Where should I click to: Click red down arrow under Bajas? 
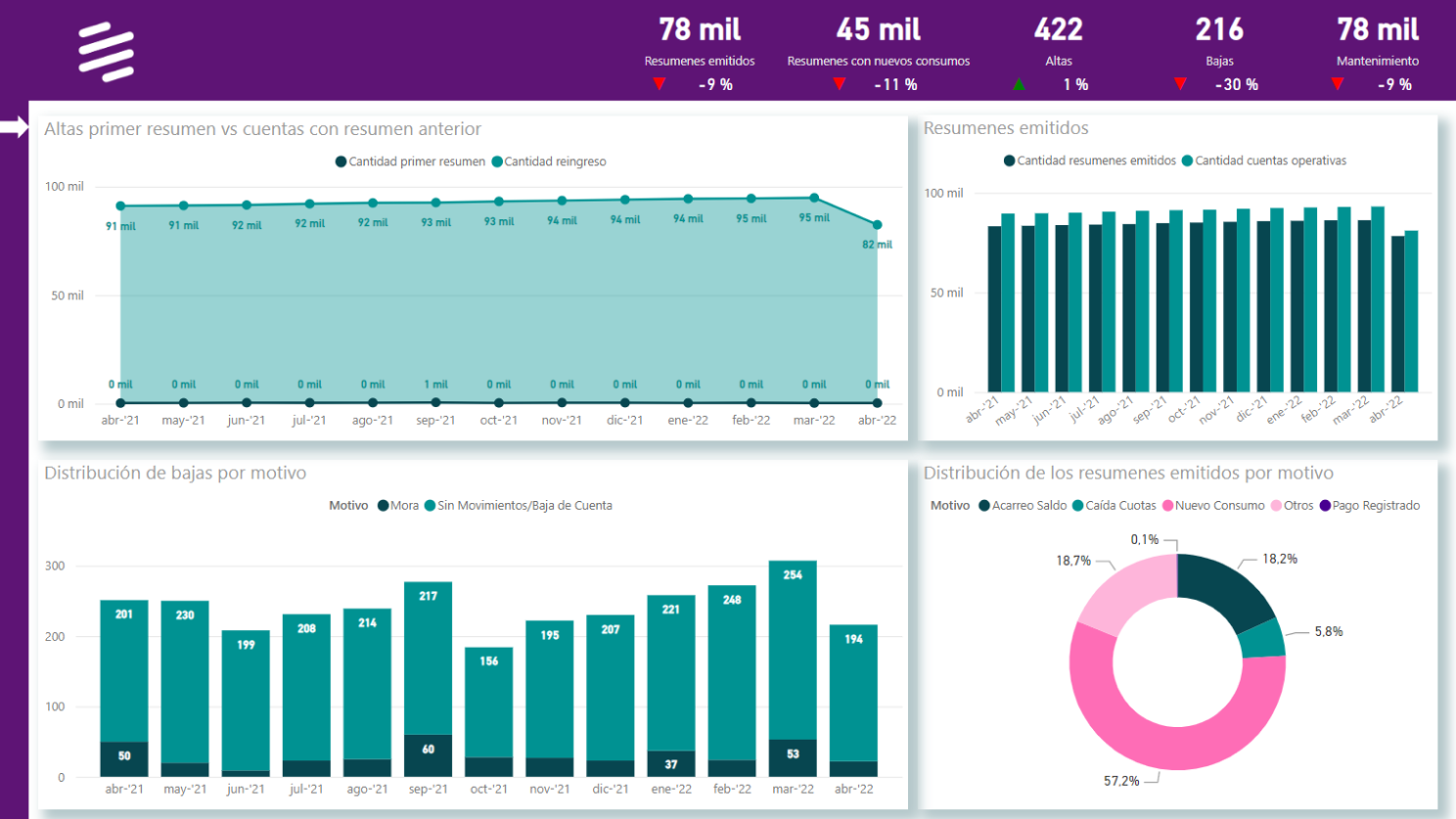click(x=1180, y=84)
